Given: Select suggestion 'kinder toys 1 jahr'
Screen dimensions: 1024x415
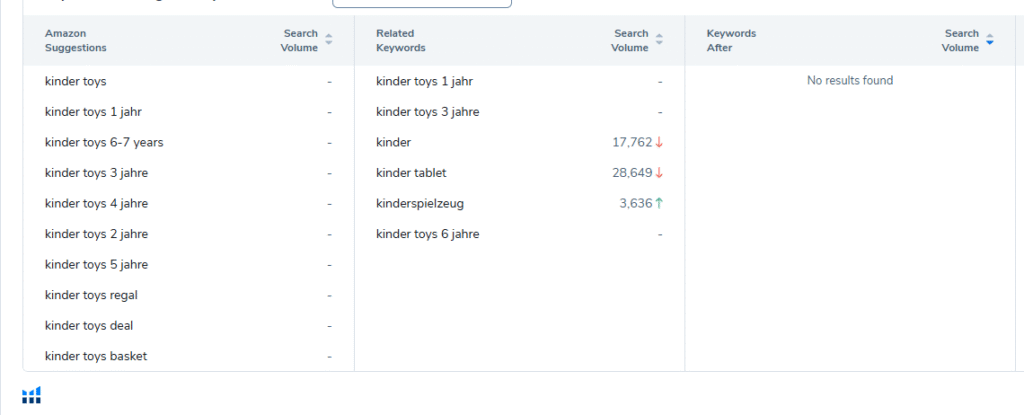Looking at the screenshot, I should (x=93, y=112).
